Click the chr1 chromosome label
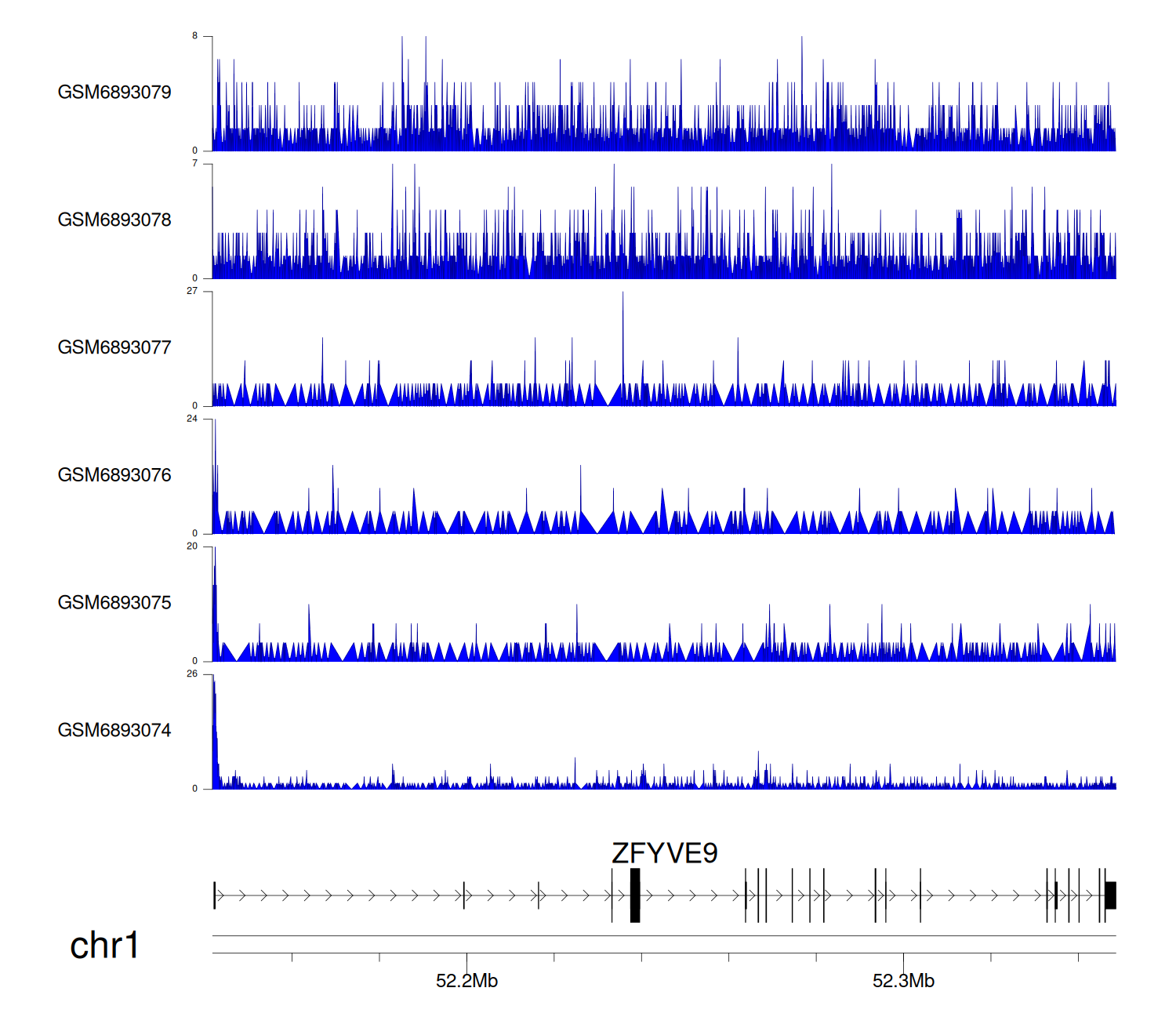1176x1035 pixels. [104, 946]
